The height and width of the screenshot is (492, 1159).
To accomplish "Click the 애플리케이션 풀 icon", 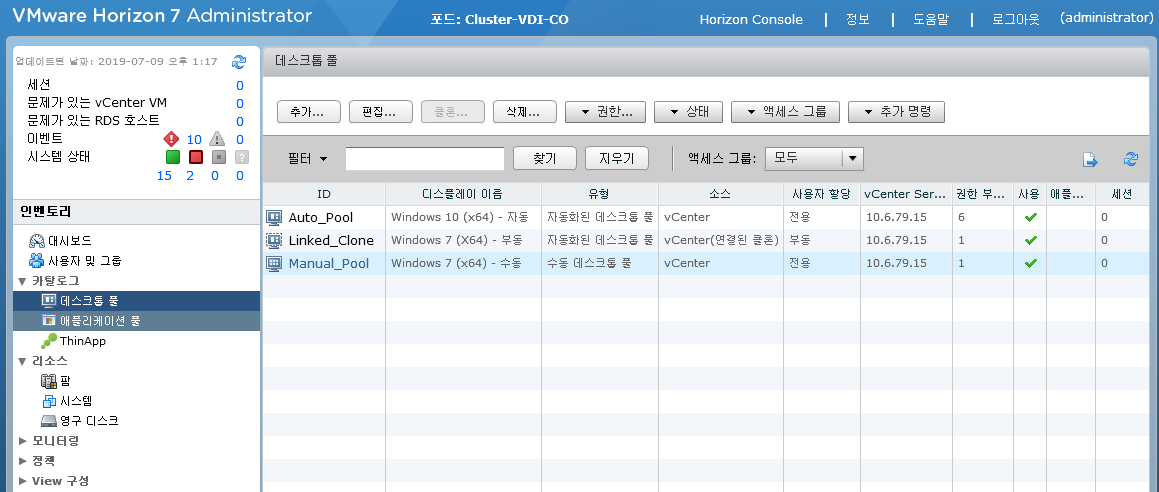I will coord(49,321).
